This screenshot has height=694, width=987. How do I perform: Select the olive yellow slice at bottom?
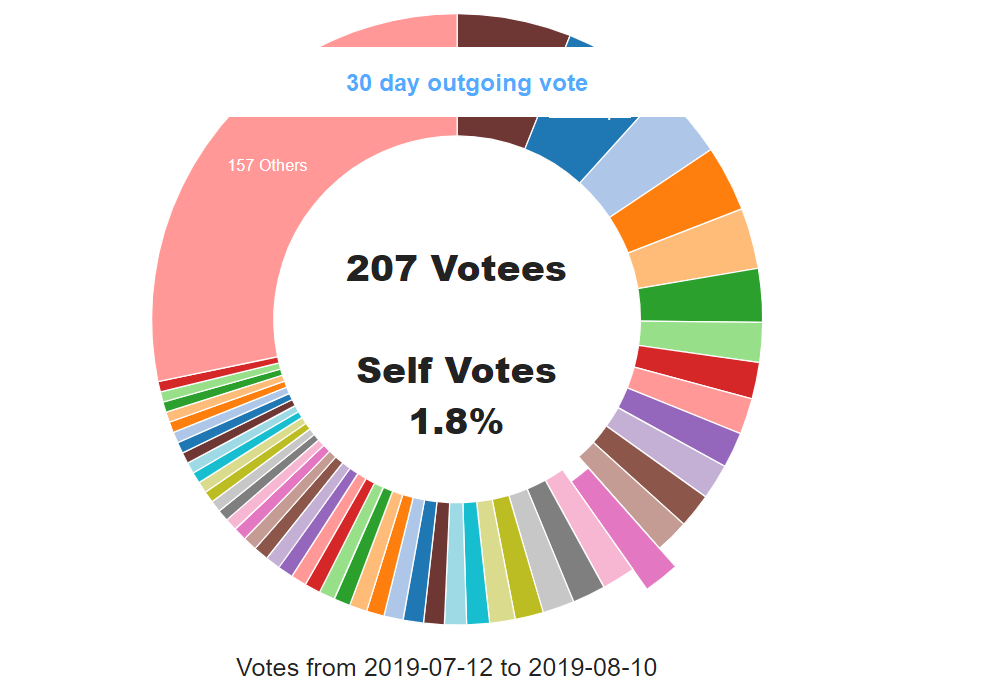[x=517, y=557]
